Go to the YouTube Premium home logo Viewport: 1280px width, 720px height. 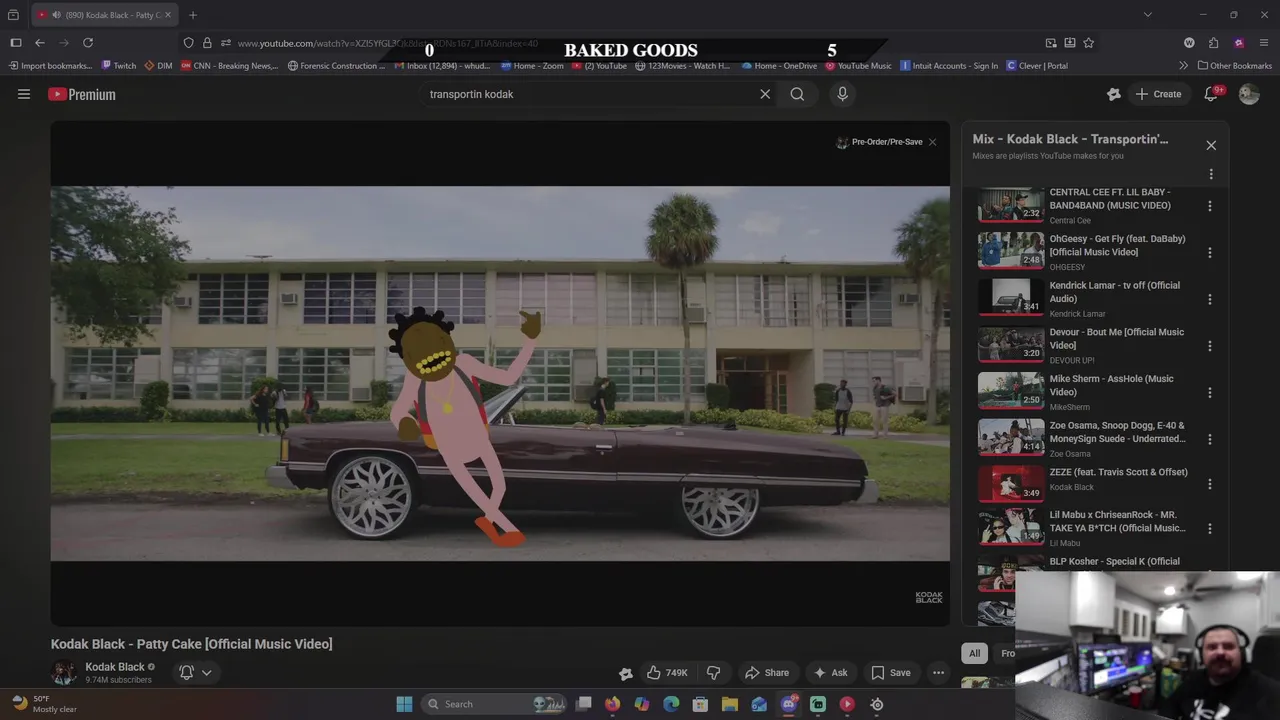(82, 94)
